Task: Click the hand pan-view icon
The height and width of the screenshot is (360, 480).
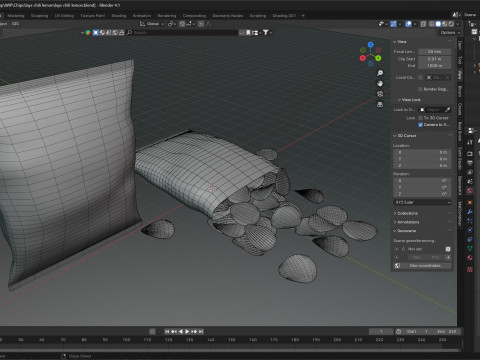Action: point(380,83)
